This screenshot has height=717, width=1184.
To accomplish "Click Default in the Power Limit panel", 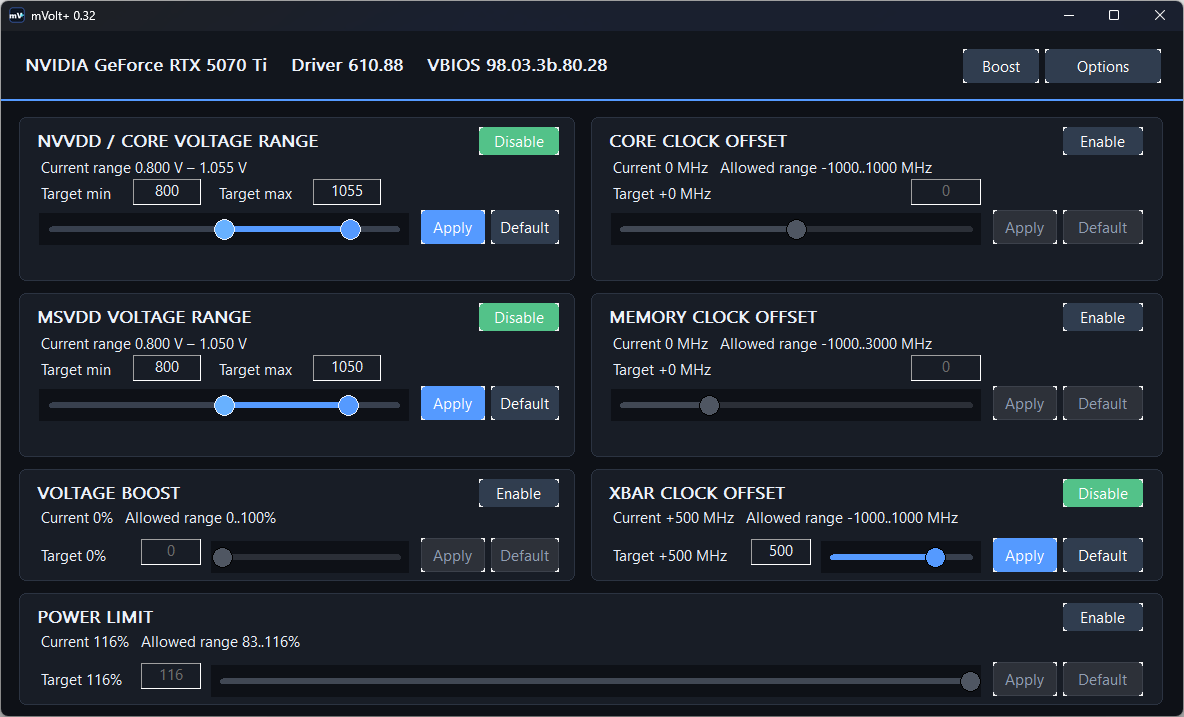I will pos(1102,679).
